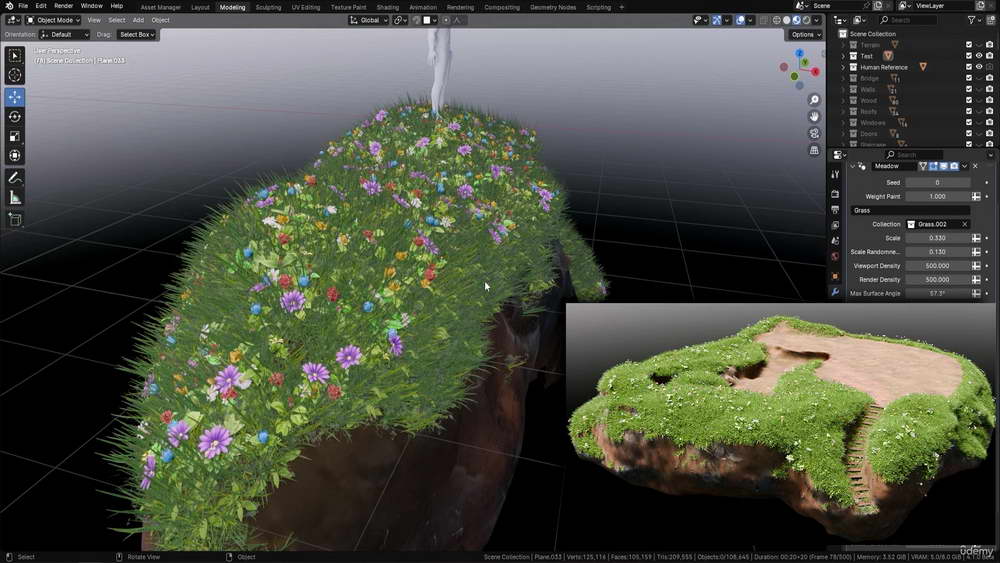Toggle camera view icon in viewport
This screenshot has height=563, width=1000.
point(814,133)
